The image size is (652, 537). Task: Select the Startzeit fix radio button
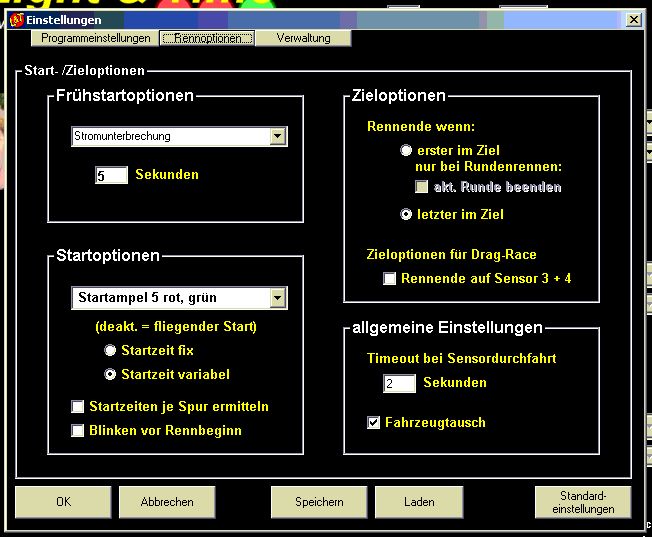pos(110,351)
